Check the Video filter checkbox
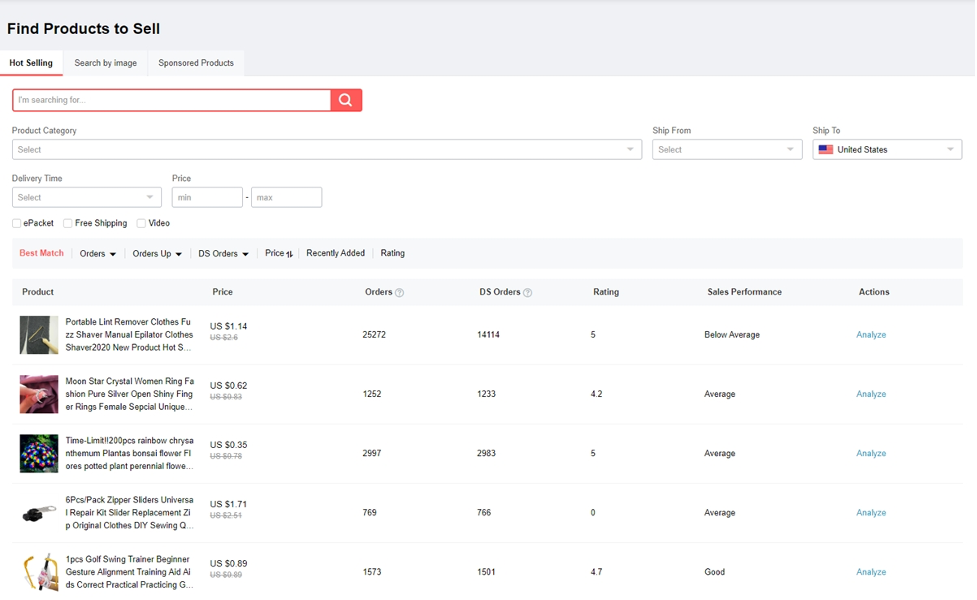Viewport: 977px width, 600px height. click(141, 223)
